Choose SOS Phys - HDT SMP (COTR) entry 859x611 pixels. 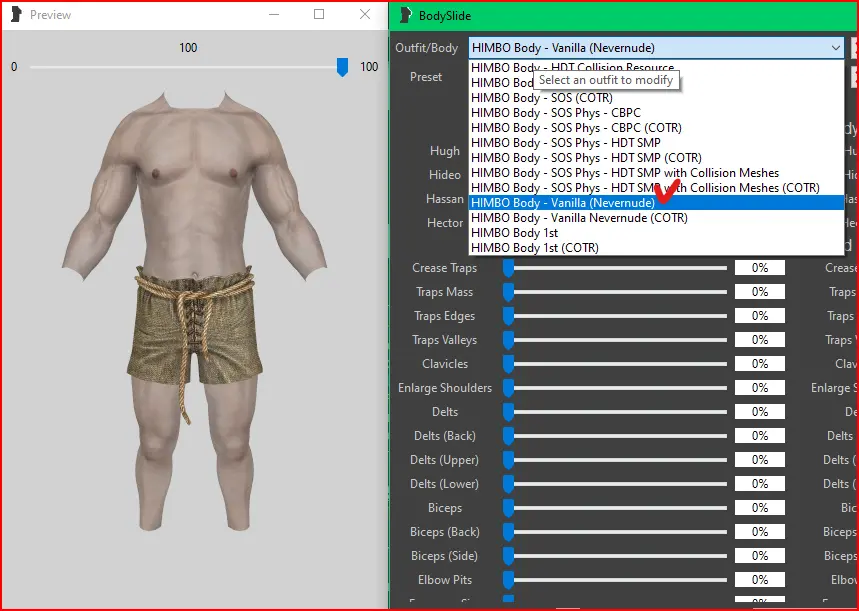pyautogui.click(x=656, y=158)
